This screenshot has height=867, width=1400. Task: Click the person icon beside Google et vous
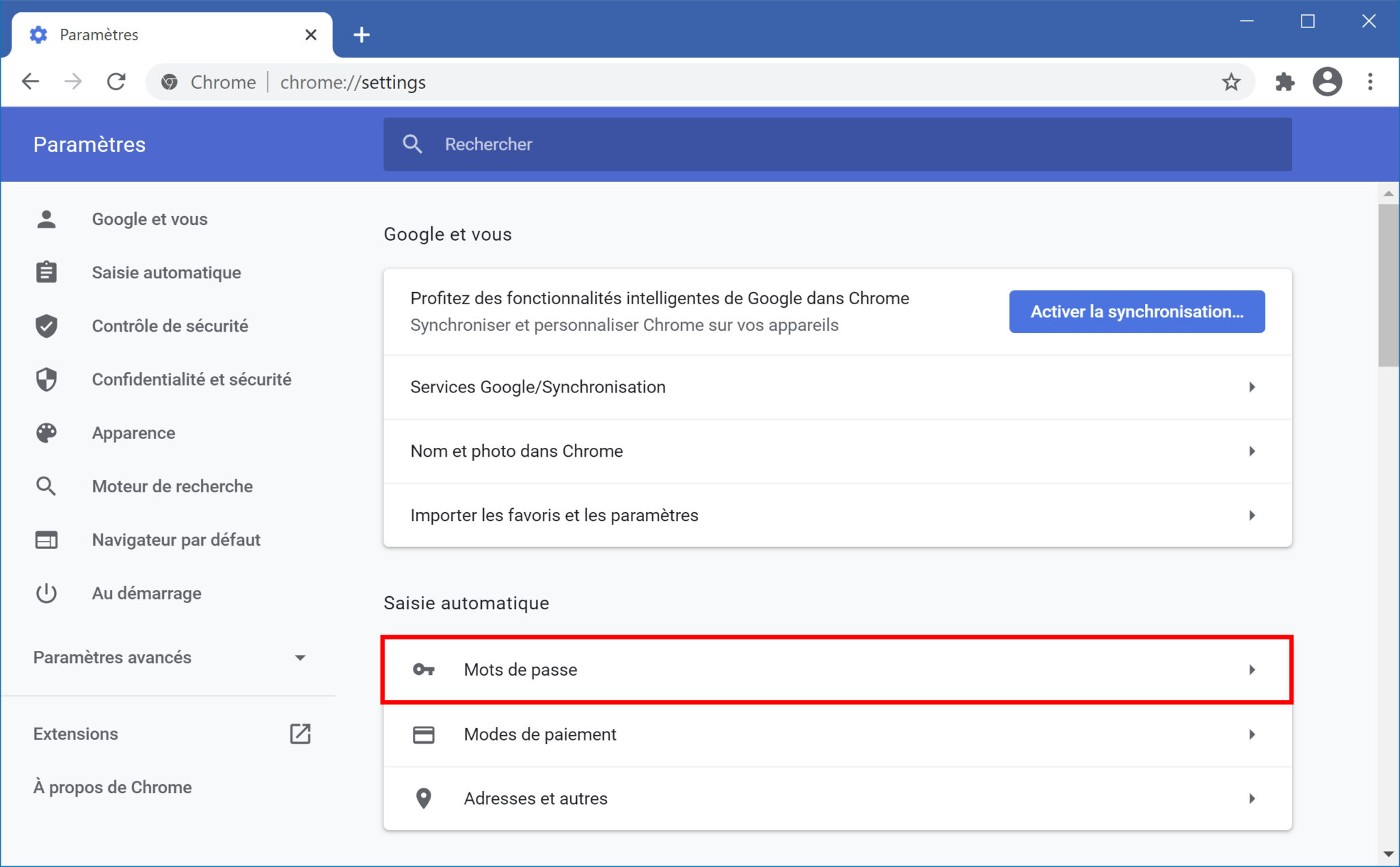pyautogui.click(x=46, y=219)
